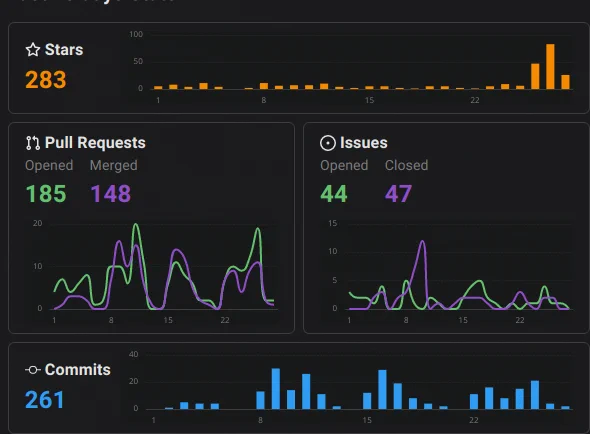Viewport: 590px width, 434px height.
Task: Click the Merged label
Action: click(x=114, y=166)
